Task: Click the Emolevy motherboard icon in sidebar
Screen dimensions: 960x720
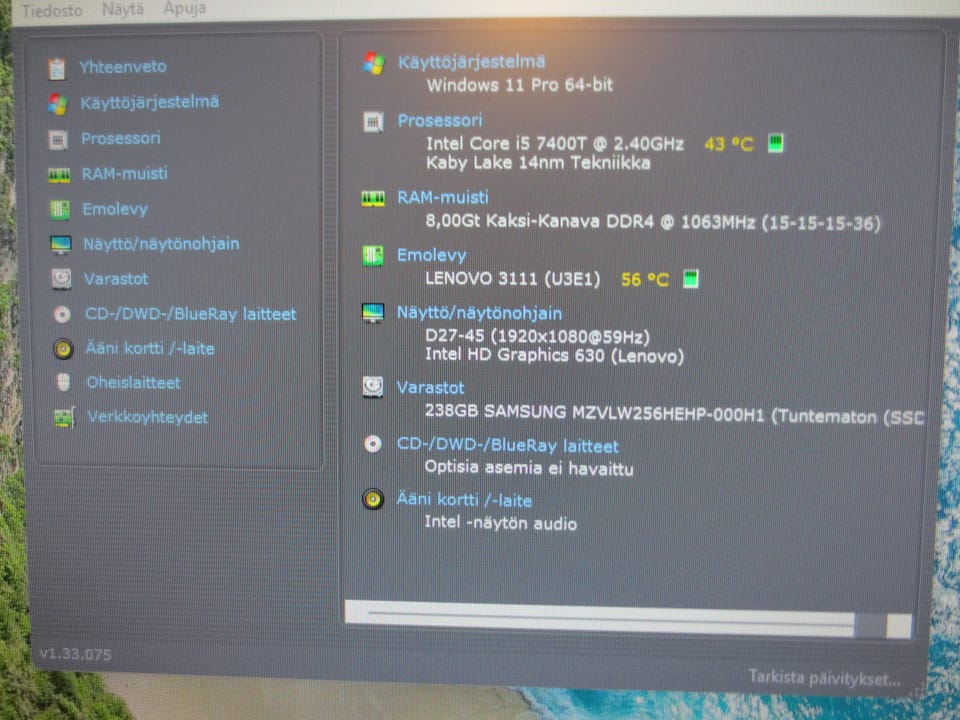Action: [x=60, y=210]
